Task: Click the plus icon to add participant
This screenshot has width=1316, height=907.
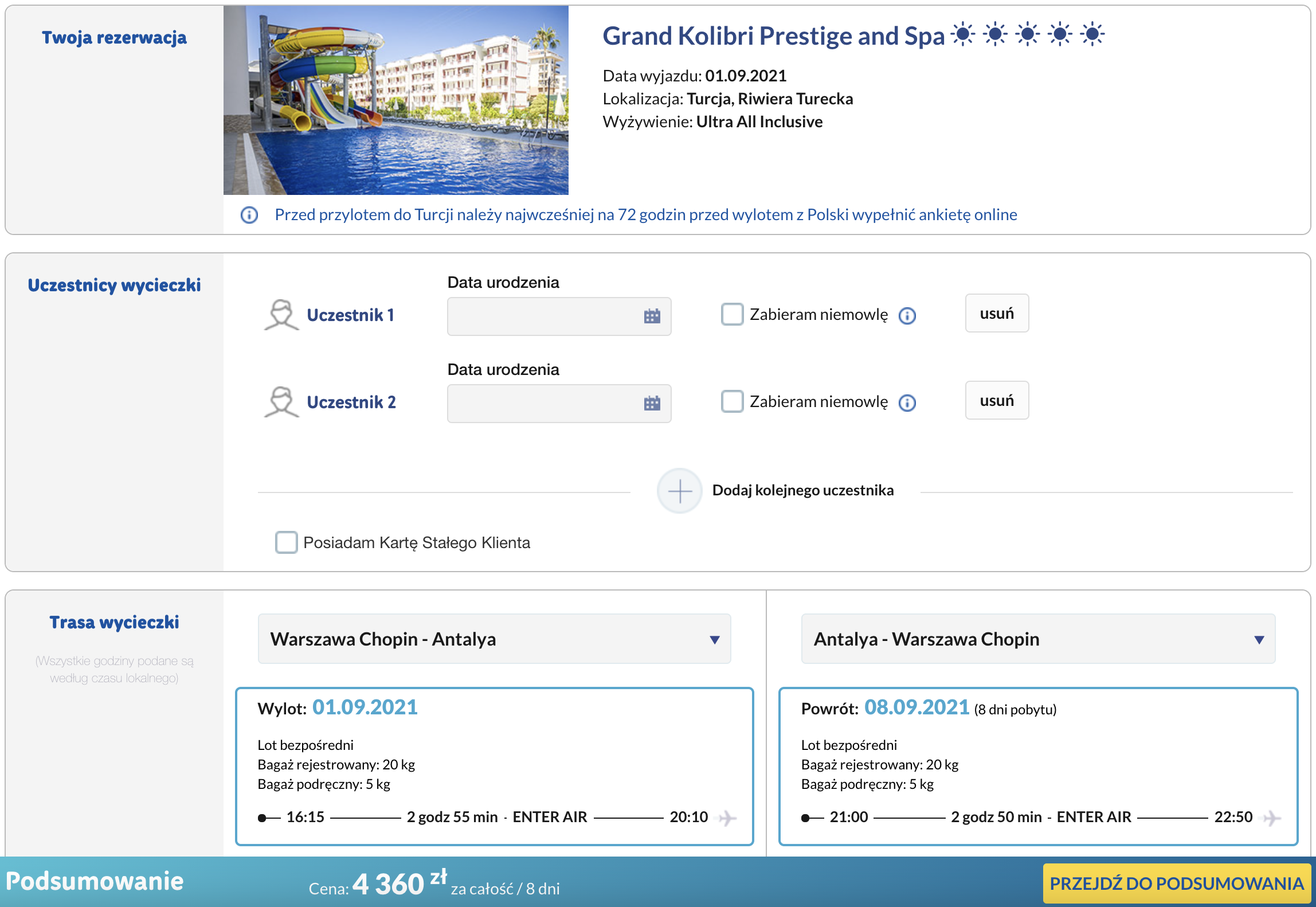Action: (x=679, y=491)
